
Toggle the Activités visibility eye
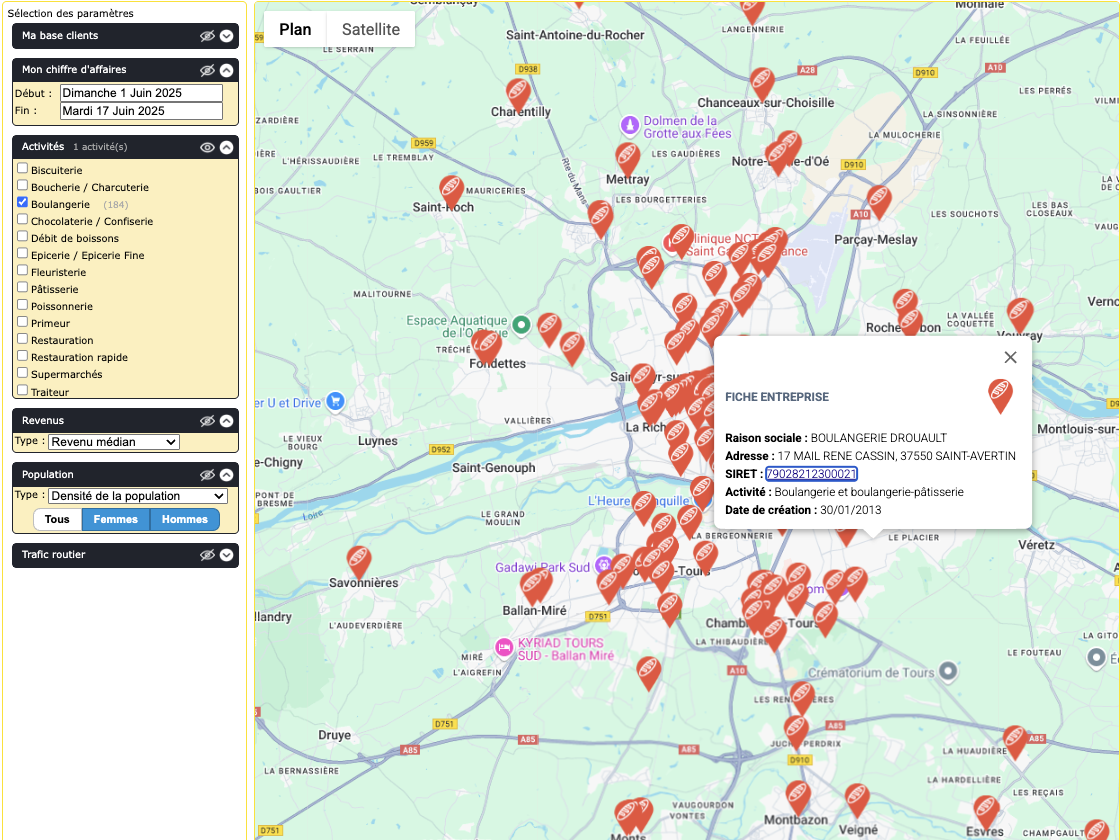click(207, 147)
